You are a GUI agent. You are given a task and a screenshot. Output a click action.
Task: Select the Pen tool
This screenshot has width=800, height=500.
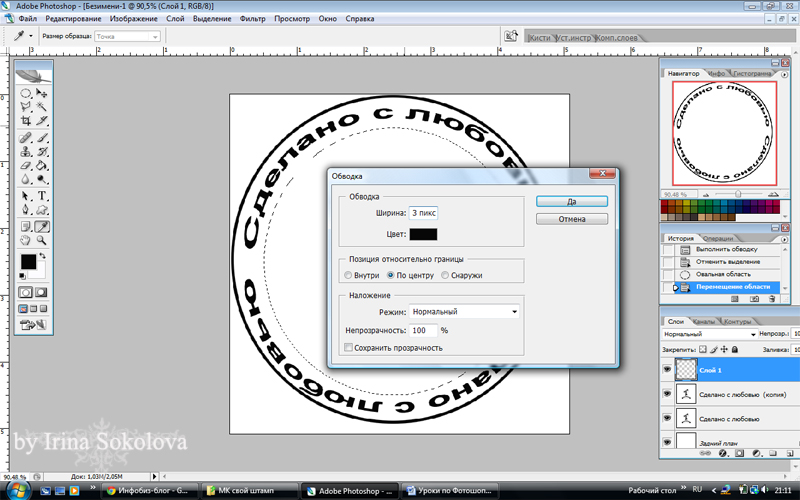[26, 210]
